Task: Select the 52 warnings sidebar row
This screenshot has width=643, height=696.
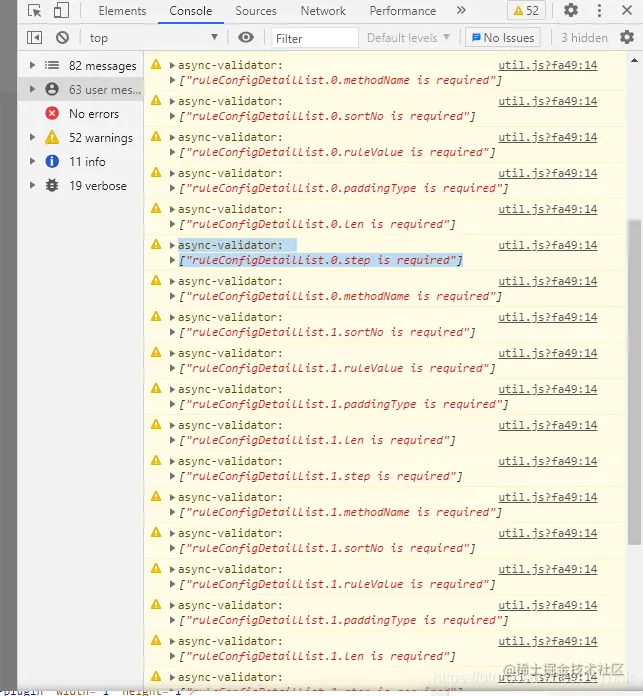Action: [x=81, y=138]
